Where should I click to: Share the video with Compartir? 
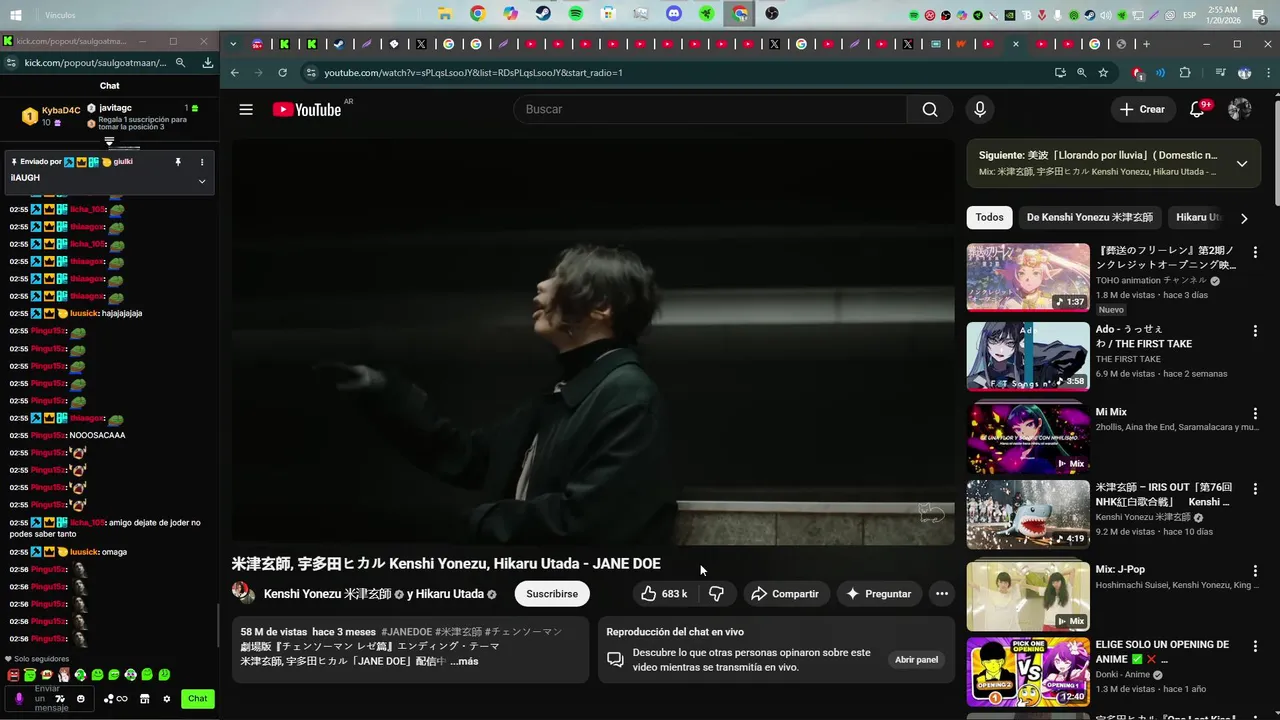[785, 594]
